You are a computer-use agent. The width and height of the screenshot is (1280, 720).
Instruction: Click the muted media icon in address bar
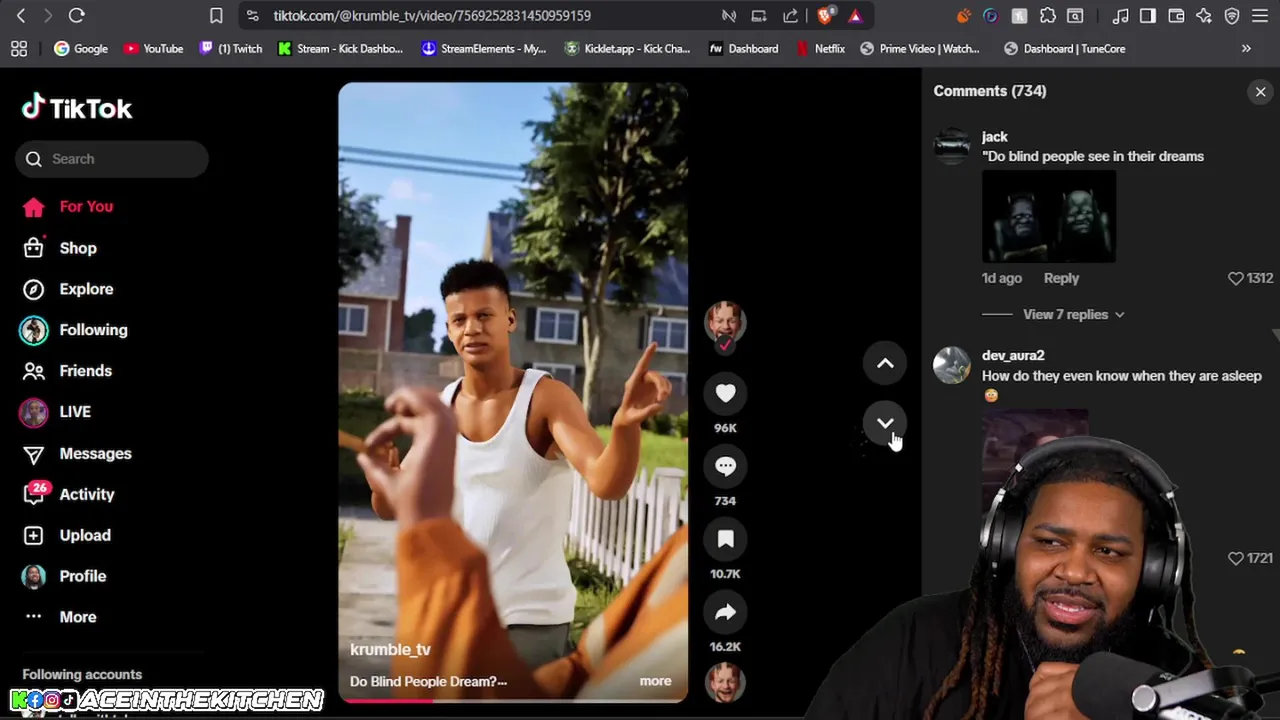coord(729,15)
